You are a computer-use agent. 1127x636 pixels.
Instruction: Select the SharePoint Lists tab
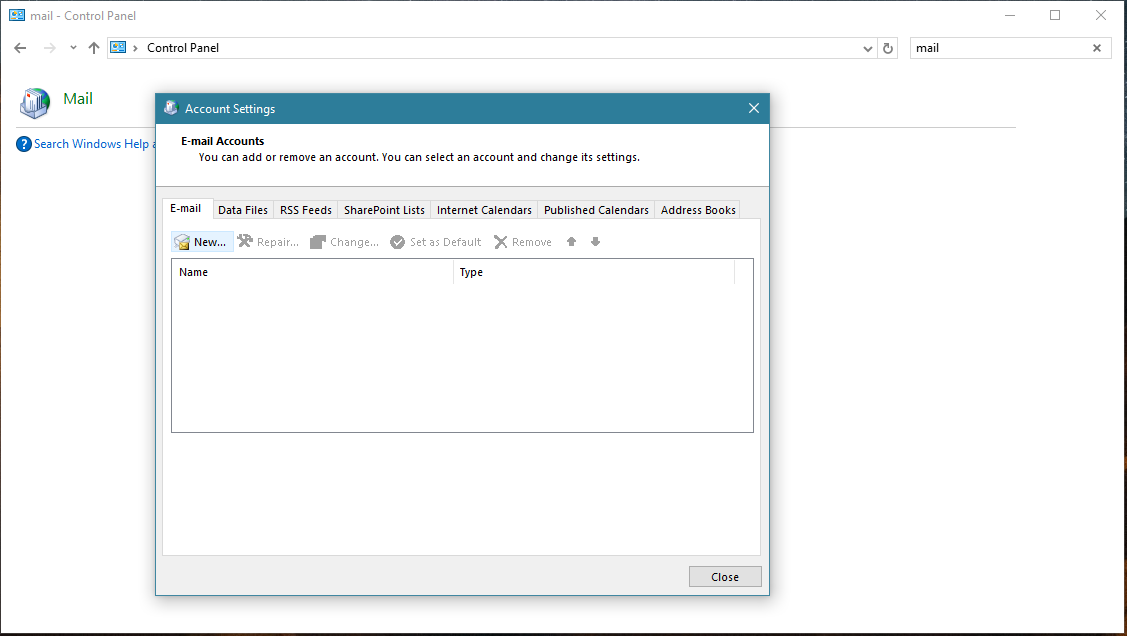tap(384, 210)
